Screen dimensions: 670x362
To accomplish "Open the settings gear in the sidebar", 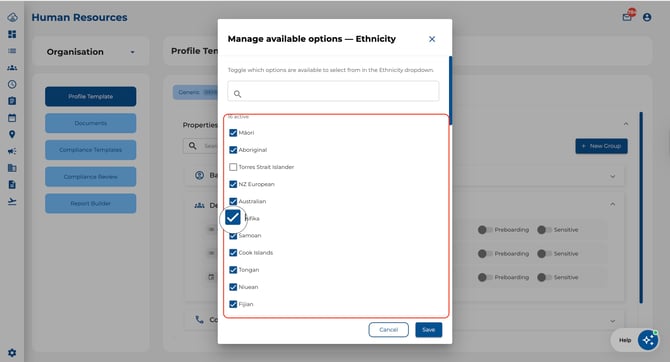I will [12, 353].
